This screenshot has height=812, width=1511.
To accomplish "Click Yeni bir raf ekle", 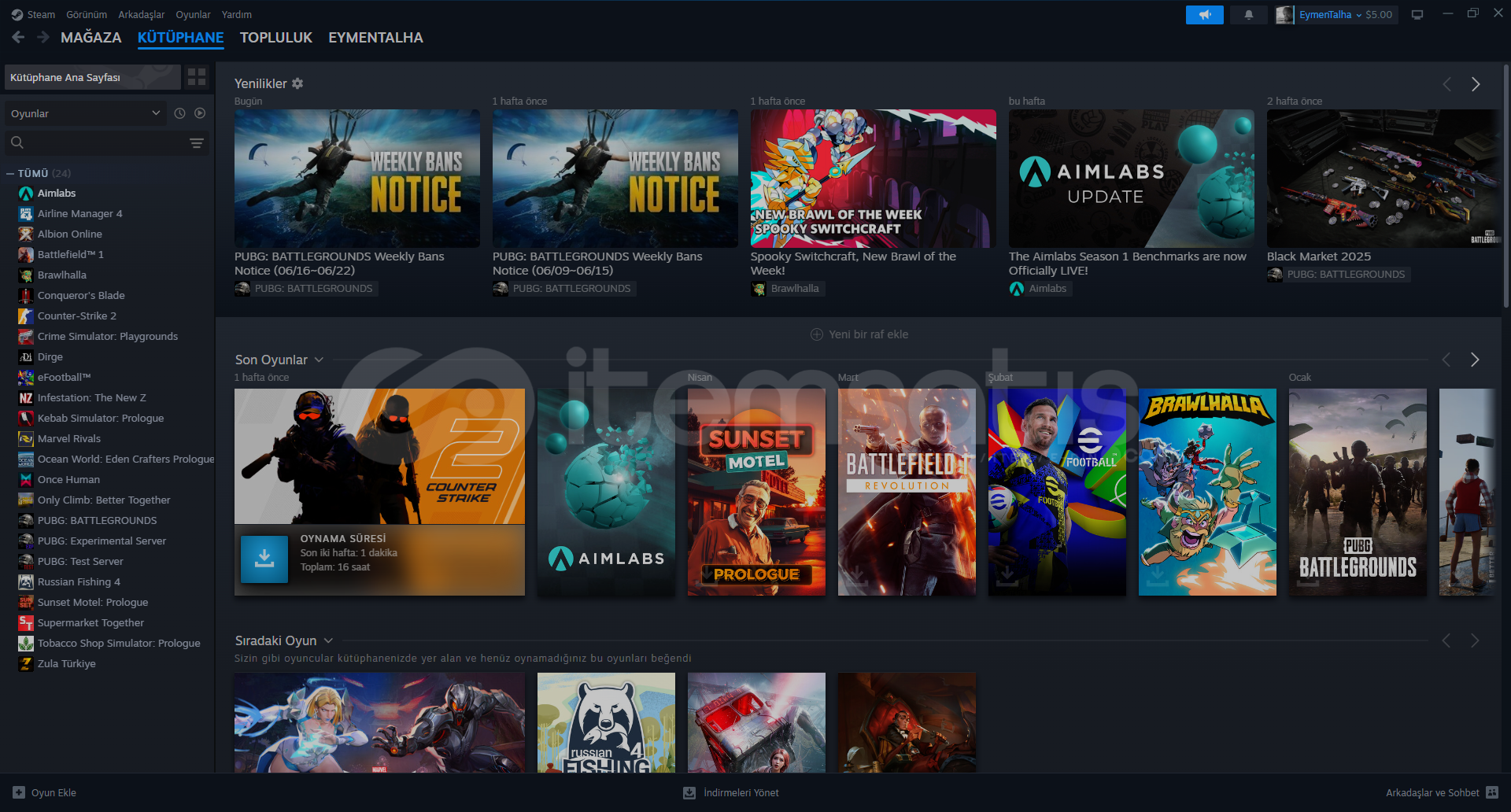I will tap(859, 334).
